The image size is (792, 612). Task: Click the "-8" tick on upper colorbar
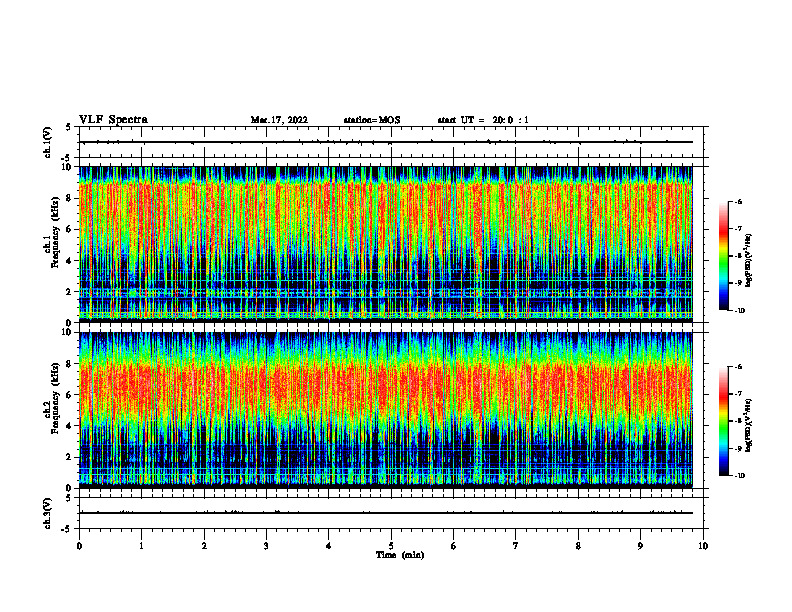click(x=738, y=256)
